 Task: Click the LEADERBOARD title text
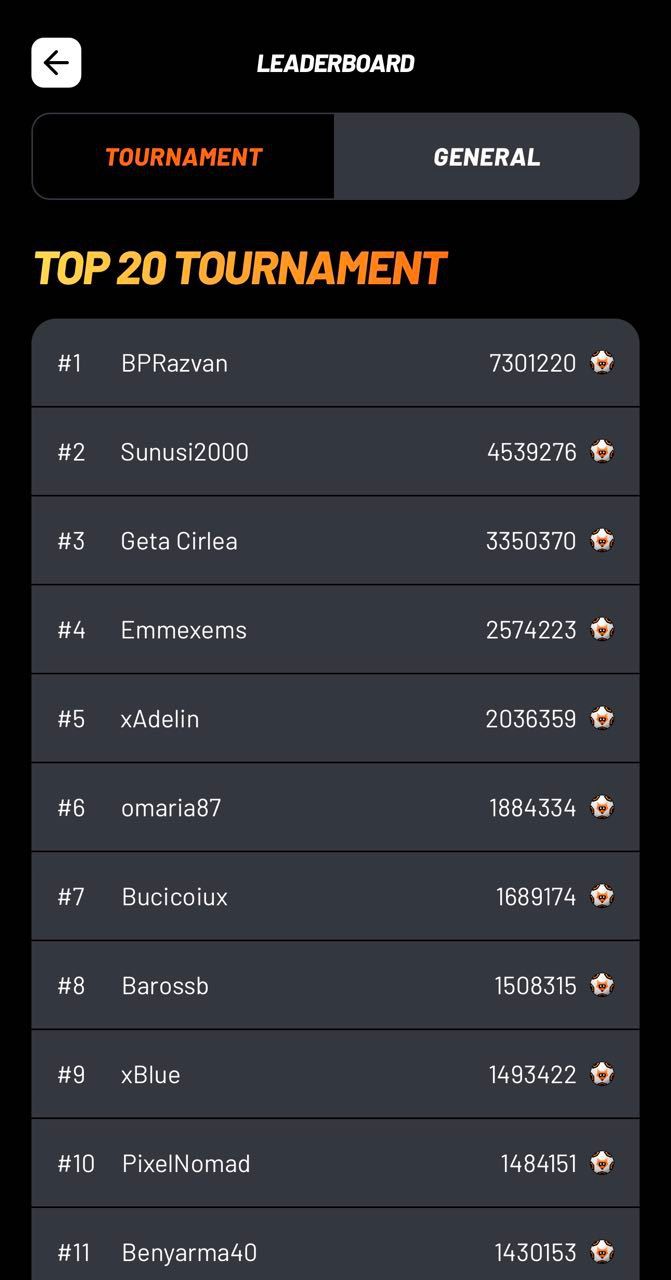click(335, 63)
